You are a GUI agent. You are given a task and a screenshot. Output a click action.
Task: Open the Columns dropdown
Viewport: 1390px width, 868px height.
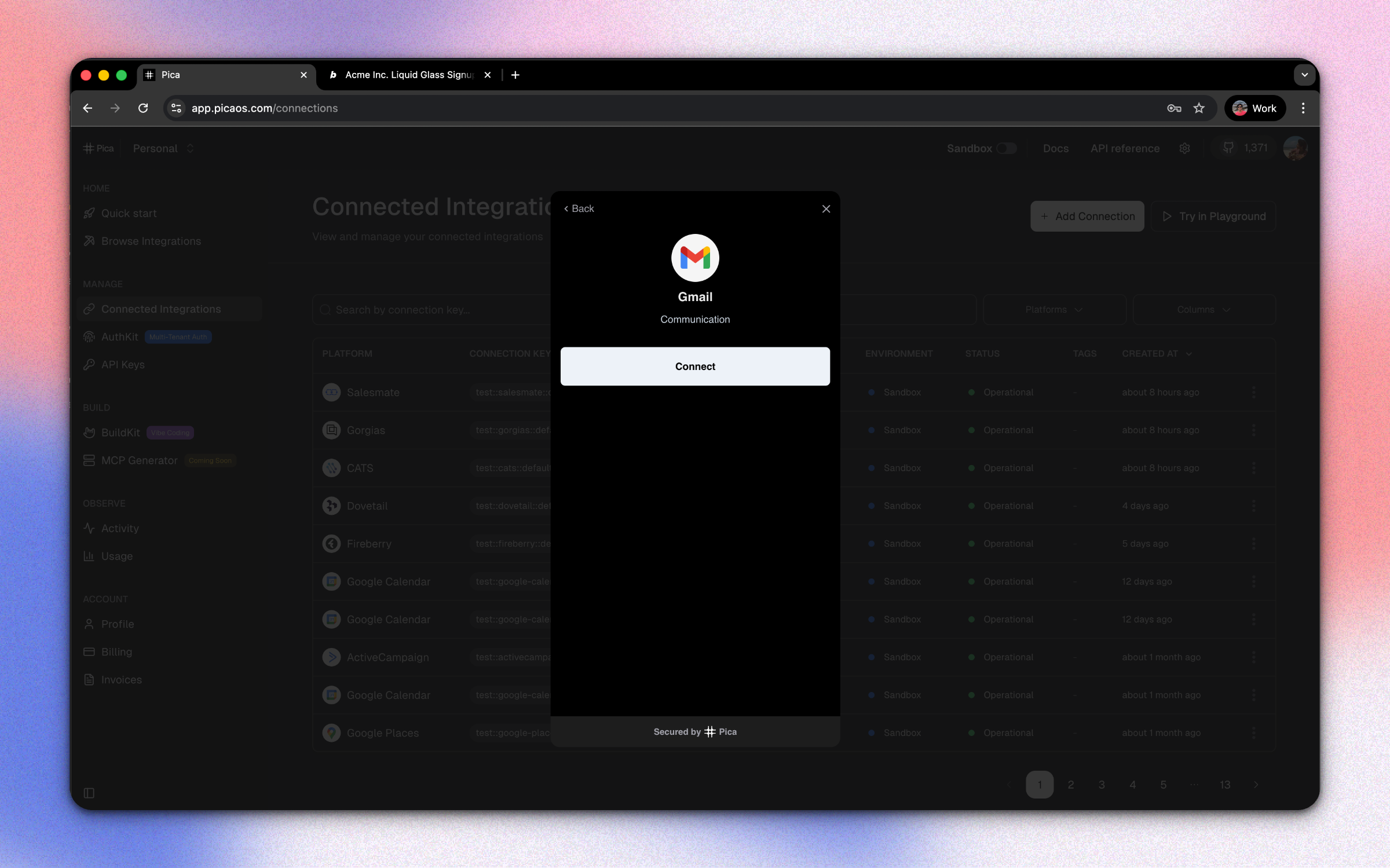1204,309
